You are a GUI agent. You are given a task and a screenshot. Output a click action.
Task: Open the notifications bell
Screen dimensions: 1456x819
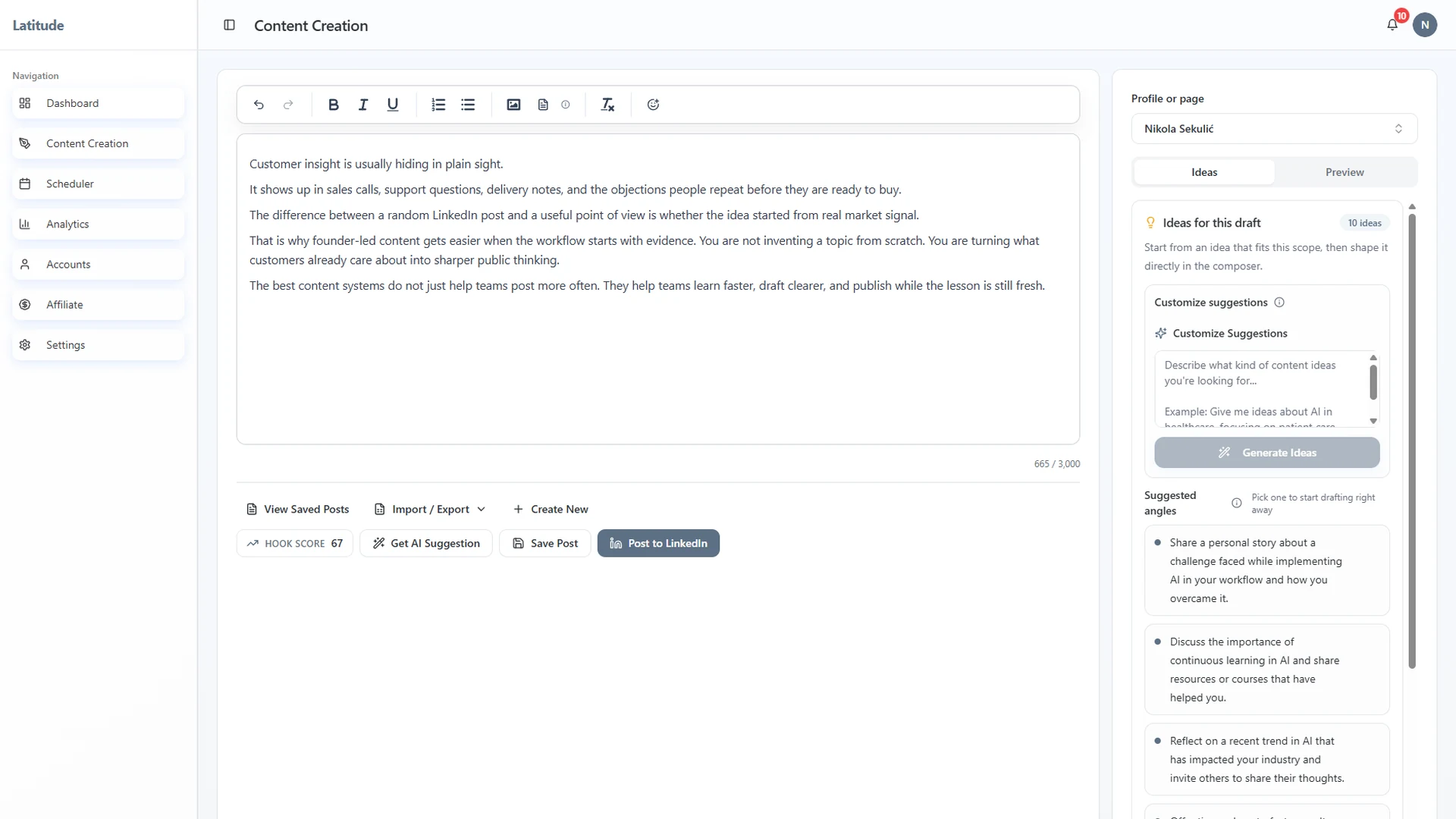tap(1392, 25)
